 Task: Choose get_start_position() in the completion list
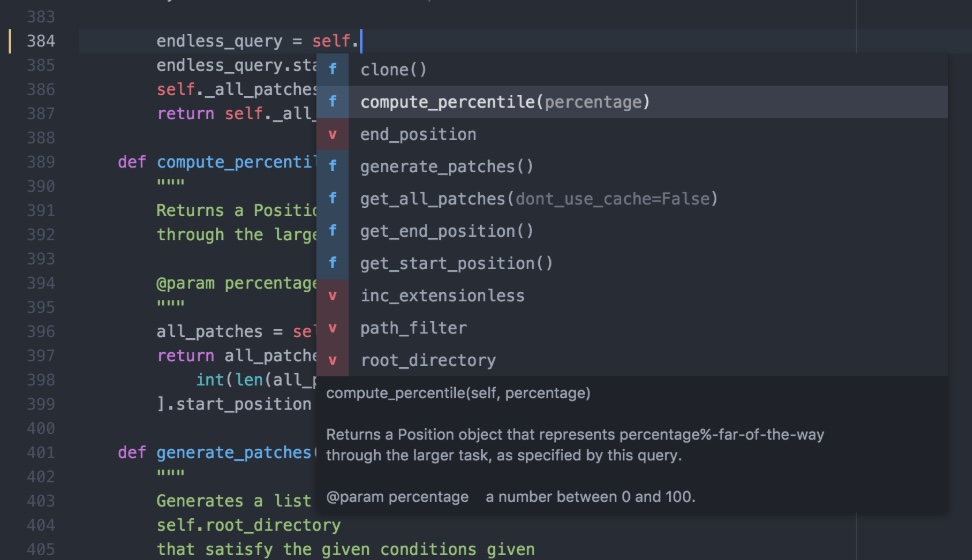click(456, 264)
